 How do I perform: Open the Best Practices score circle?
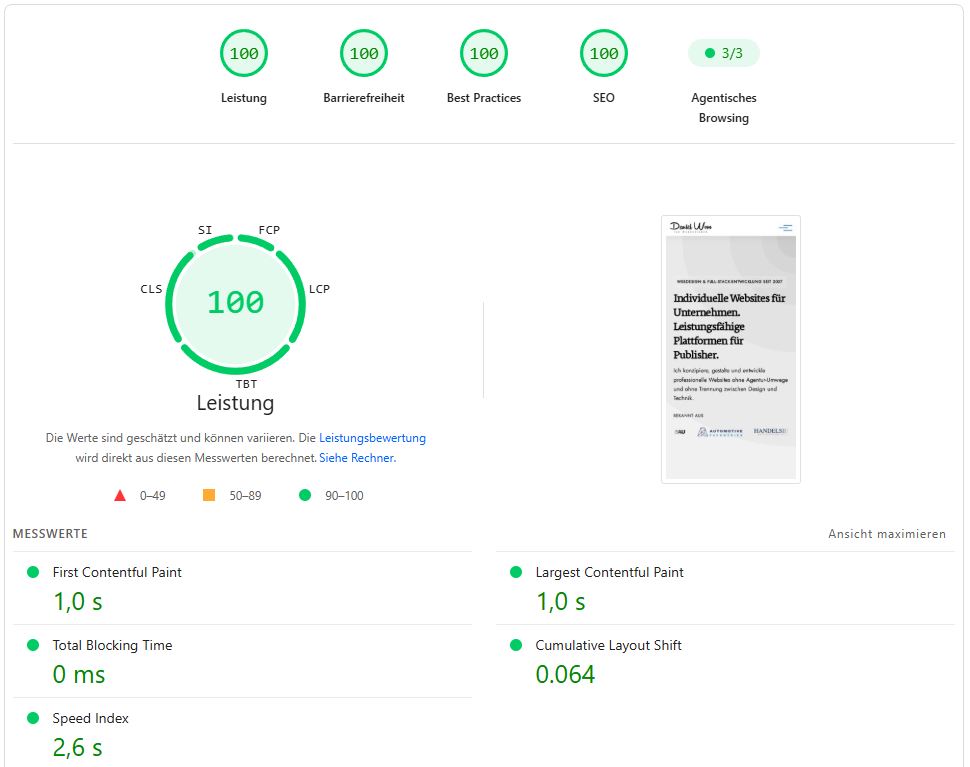coord(484,53)
